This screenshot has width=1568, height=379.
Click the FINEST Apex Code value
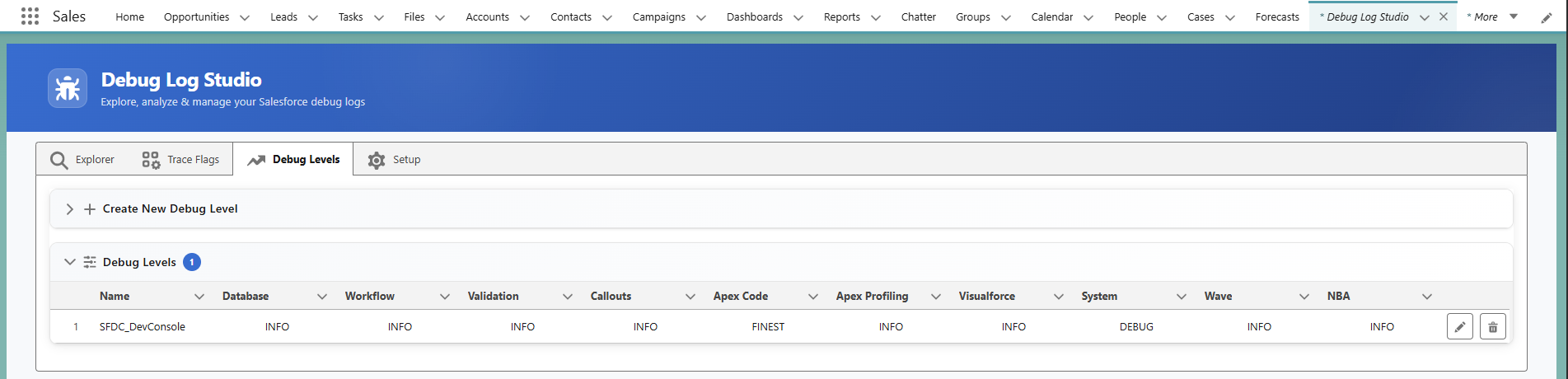tap(768, 327)
